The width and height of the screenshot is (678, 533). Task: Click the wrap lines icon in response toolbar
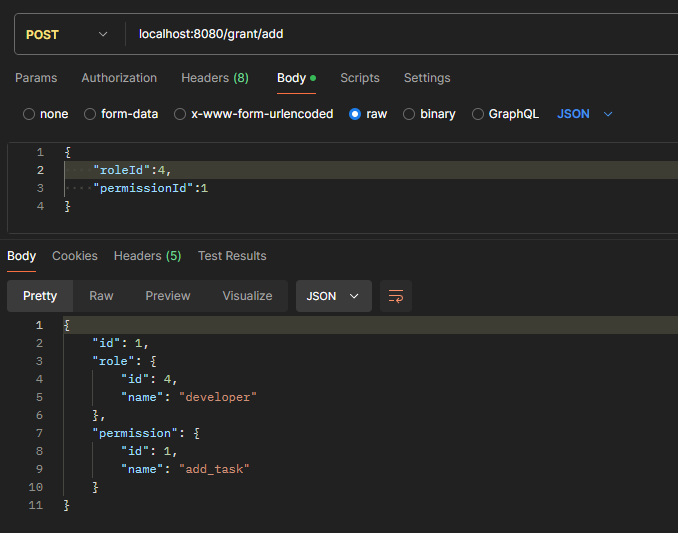pyautogui.click(x=396, y=296)
